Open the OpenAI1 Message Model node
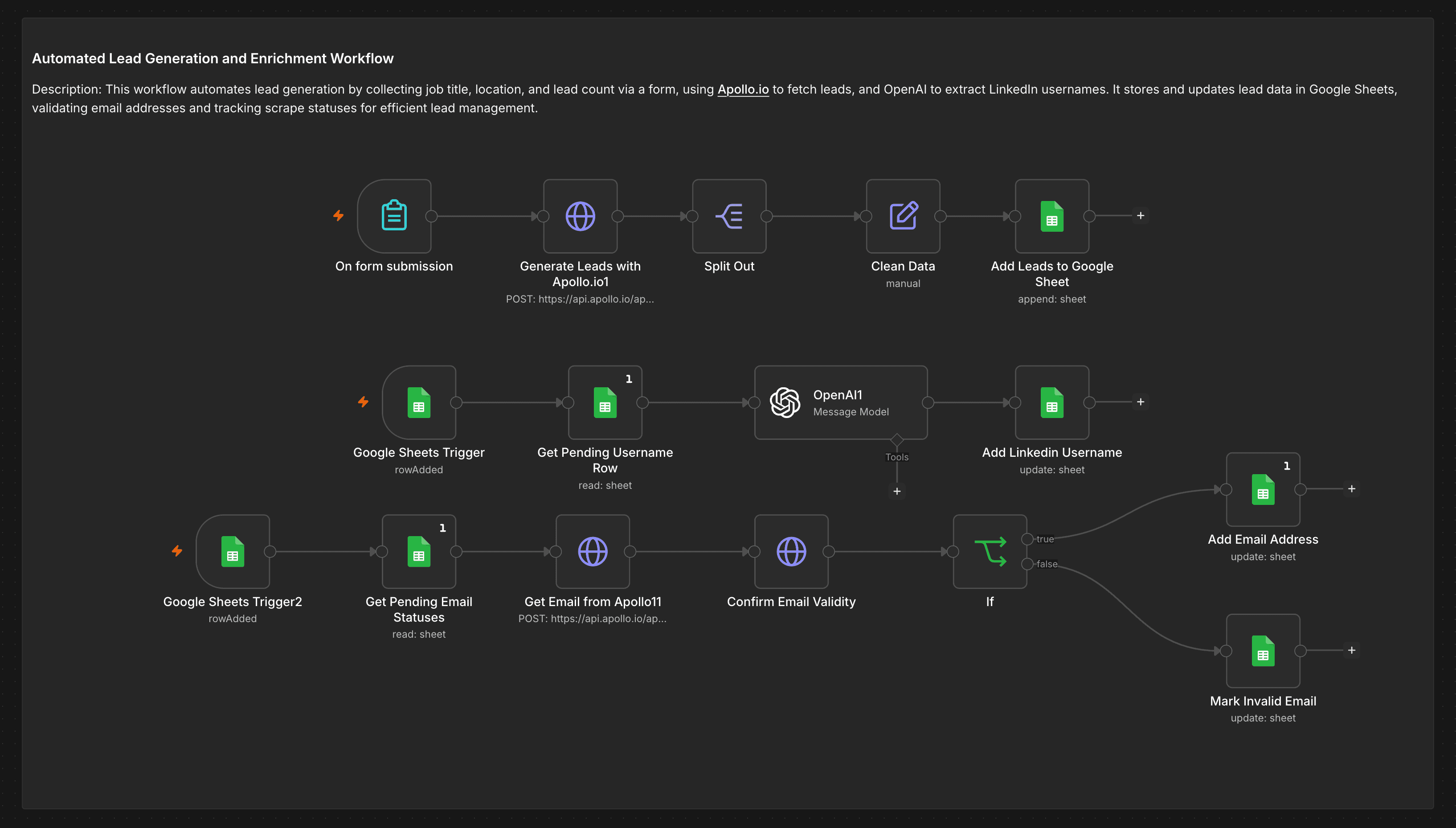1456x828 pixels. coord(841,402)
